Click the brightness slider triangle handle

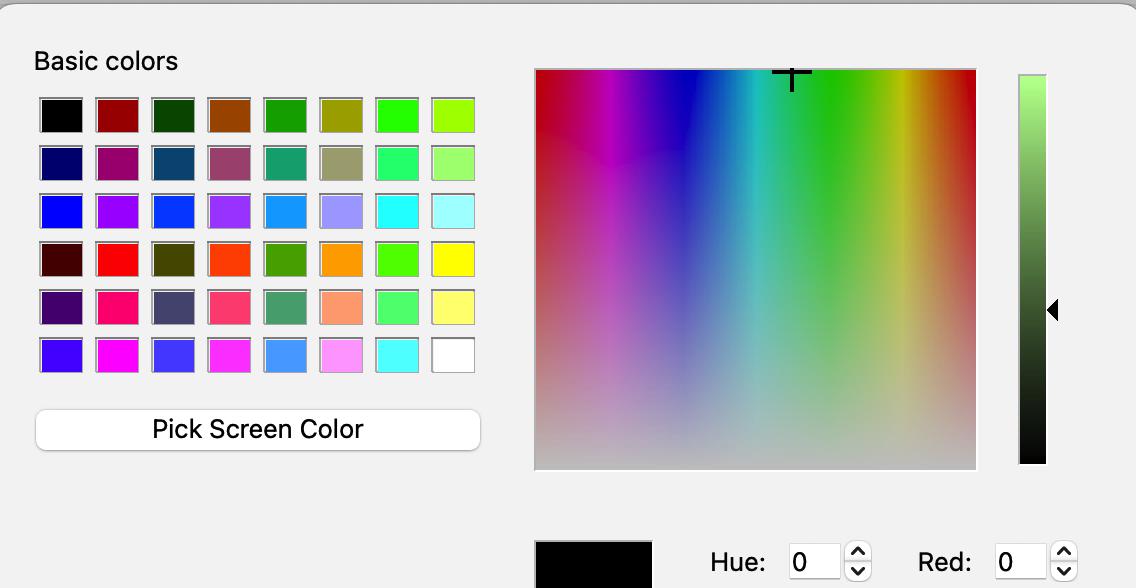(x=1053, y=310)
